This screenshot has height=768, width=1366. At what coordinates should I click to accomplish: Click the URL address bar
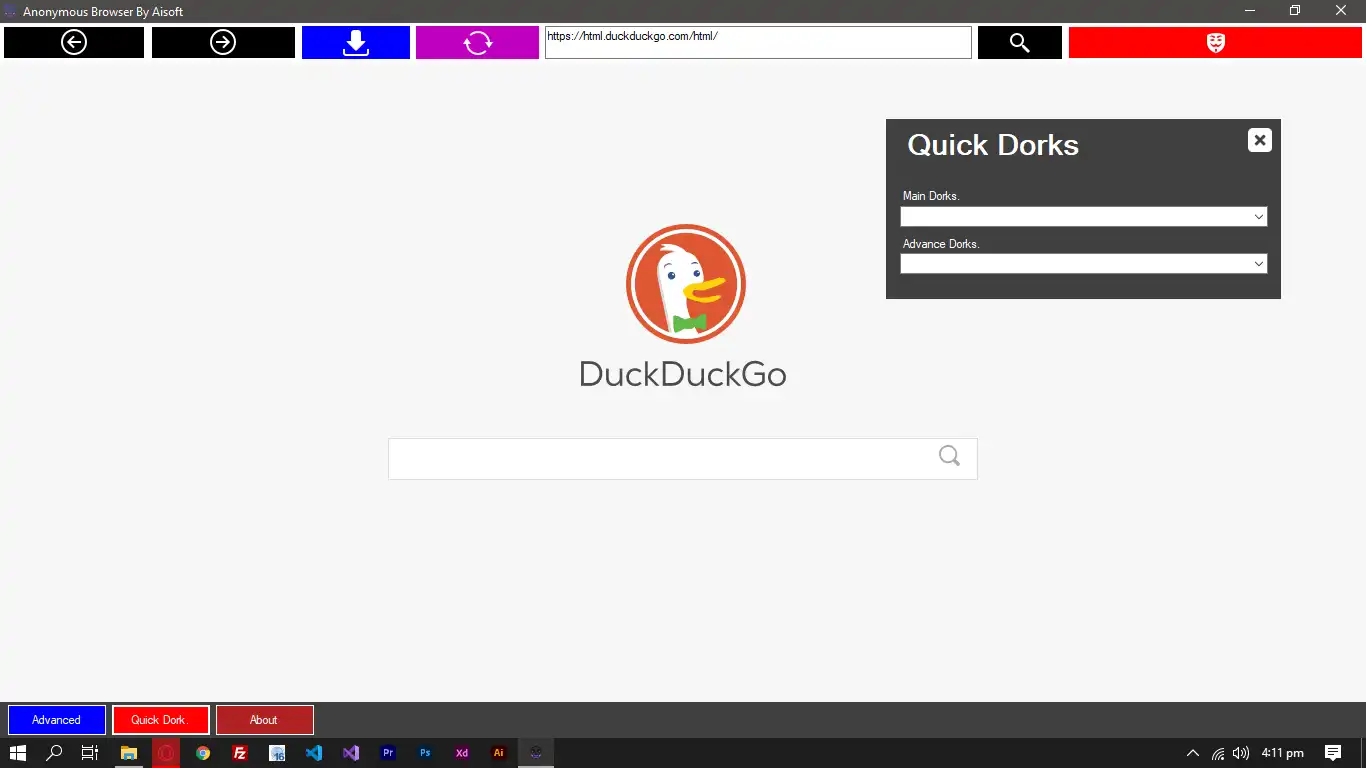[x=758, y=42]
